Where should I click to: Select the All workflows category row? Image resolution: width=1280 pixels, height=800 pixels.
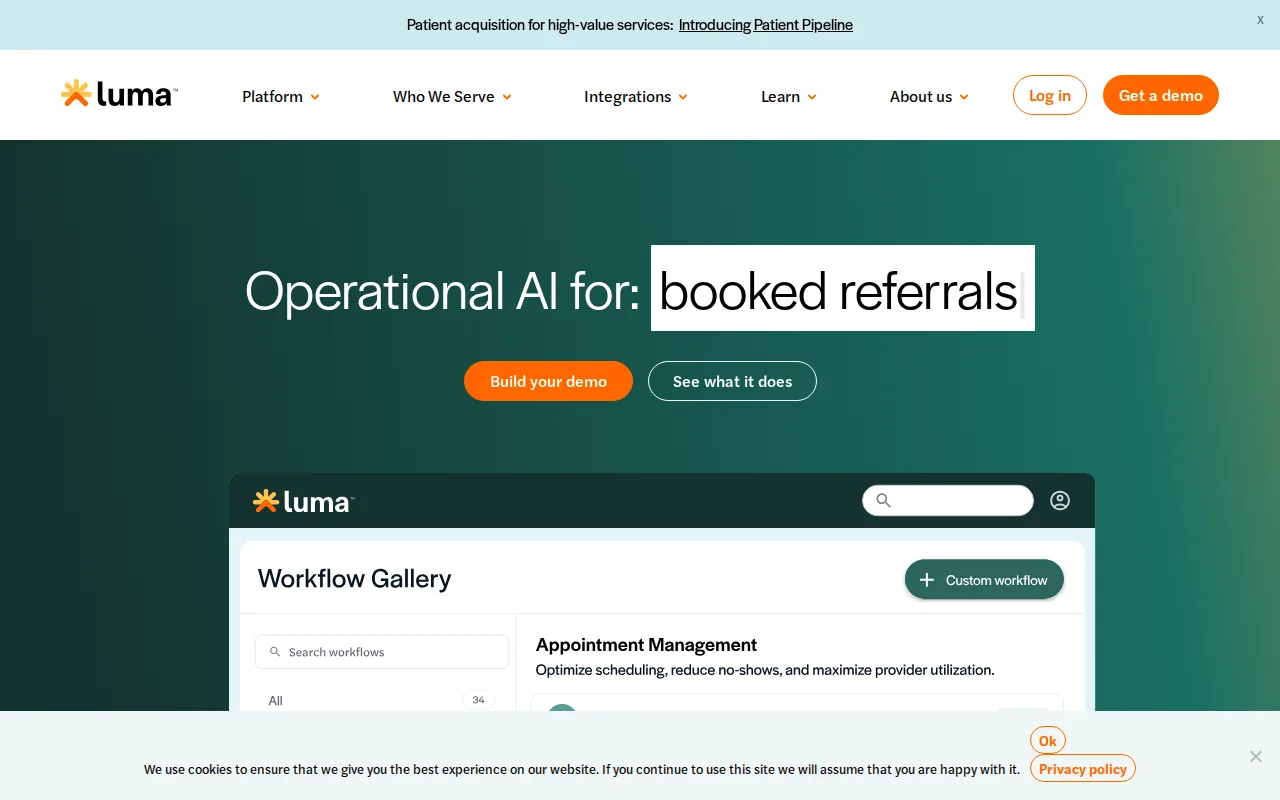[382, 700]
